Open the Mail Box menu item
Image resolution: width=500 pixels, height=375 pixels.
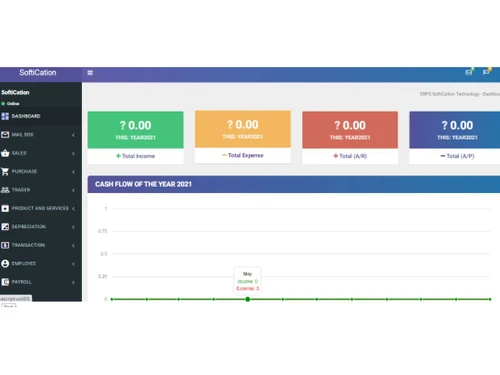click(x=41, y=135)
